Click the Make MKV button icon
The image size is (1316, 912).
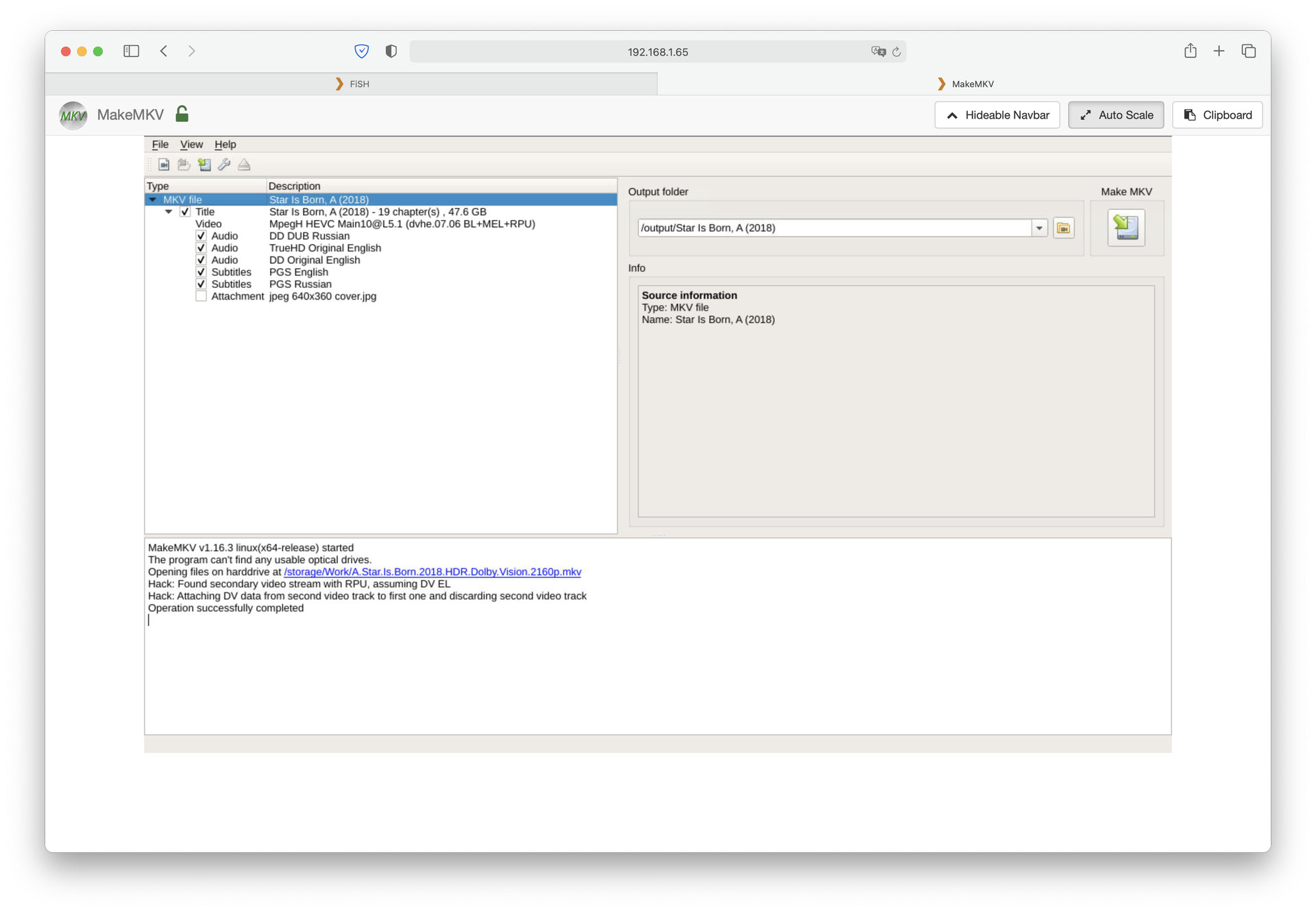1125,228
